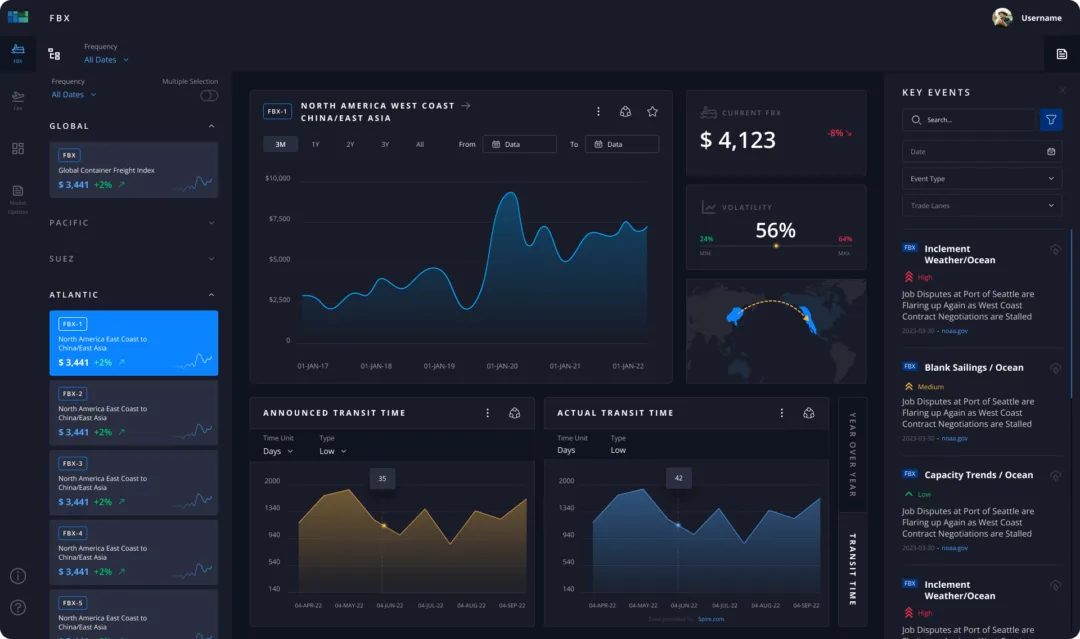The width and height of the screenshot is (1080, 639).
Task: Click pin icon on Blank Sailings event
Action: point(1055,368)
